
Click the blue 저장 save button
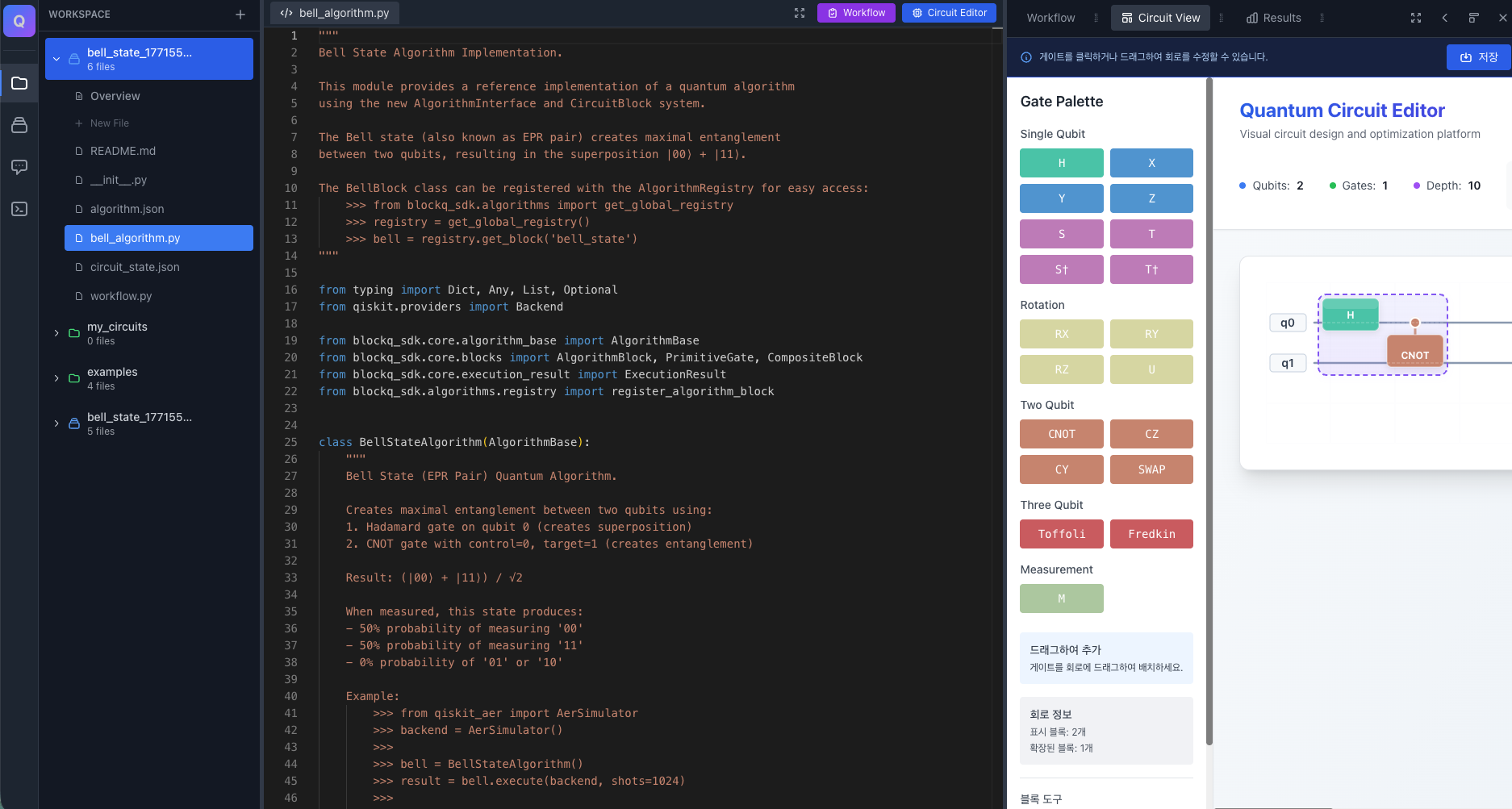coord(1478,57)
